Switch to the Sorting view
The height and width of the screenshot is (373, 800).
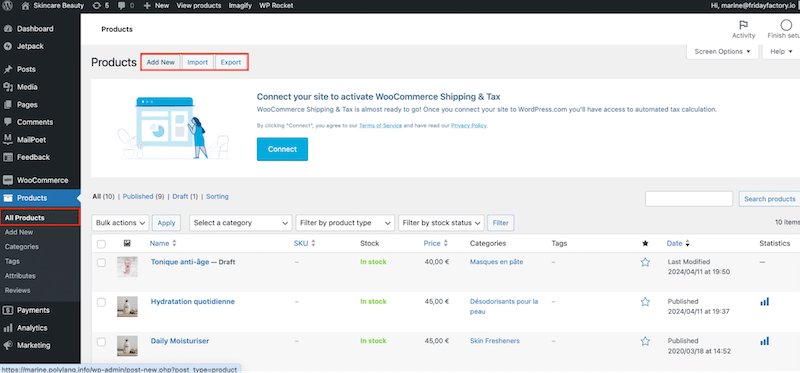coord(217,196)
